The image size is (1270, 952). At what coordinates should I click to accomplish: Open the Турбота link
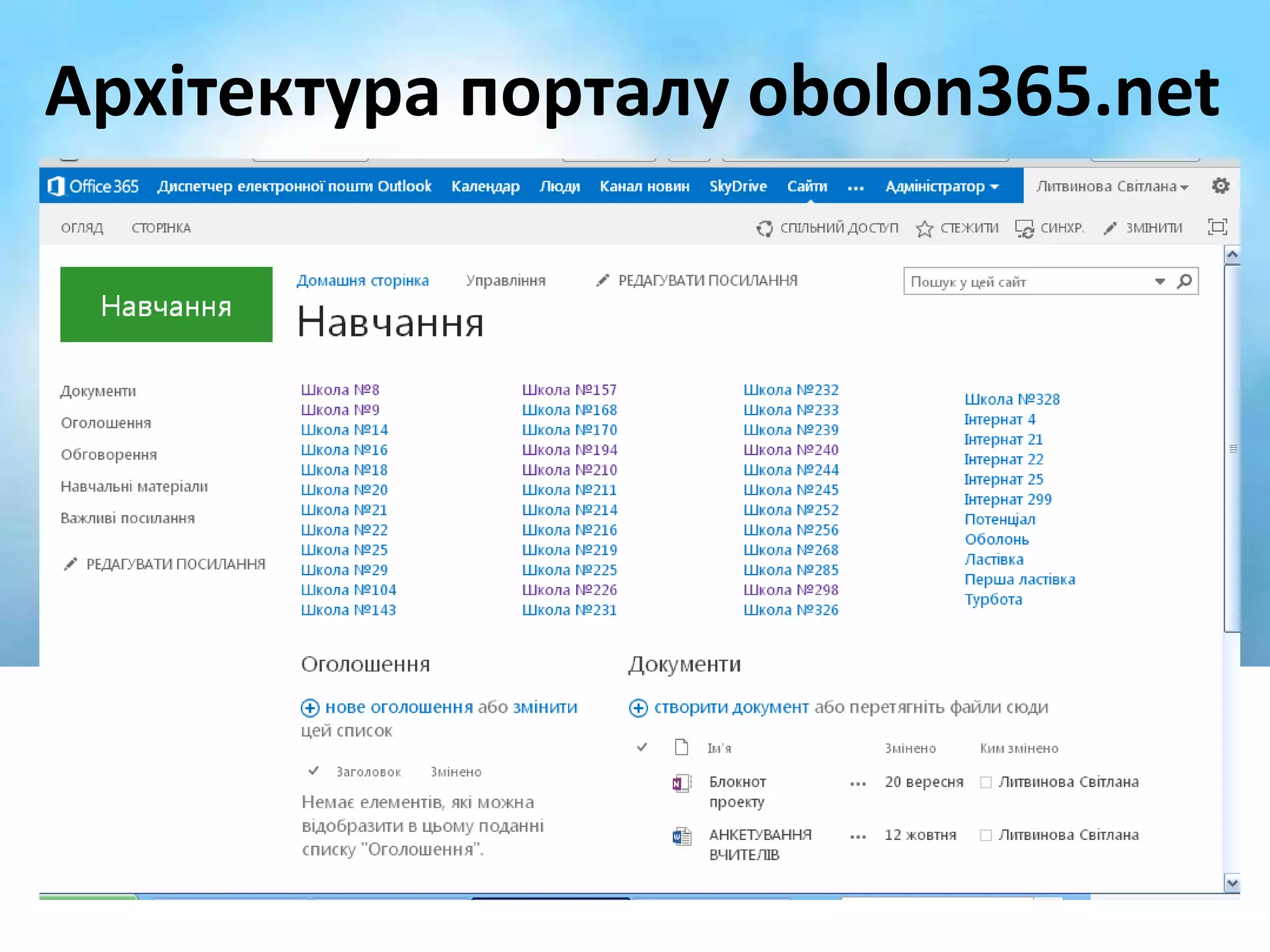click(x=993, y=599)
